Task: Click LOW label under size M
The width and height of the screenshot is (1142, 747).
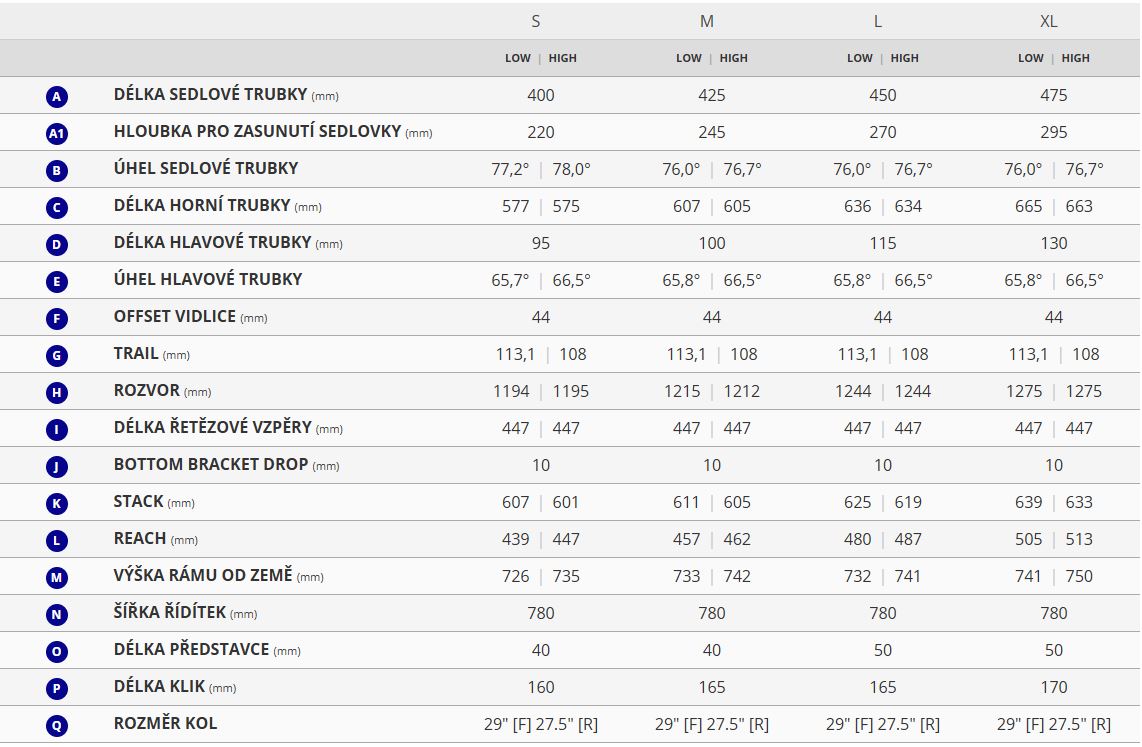Action: (689, 58)
